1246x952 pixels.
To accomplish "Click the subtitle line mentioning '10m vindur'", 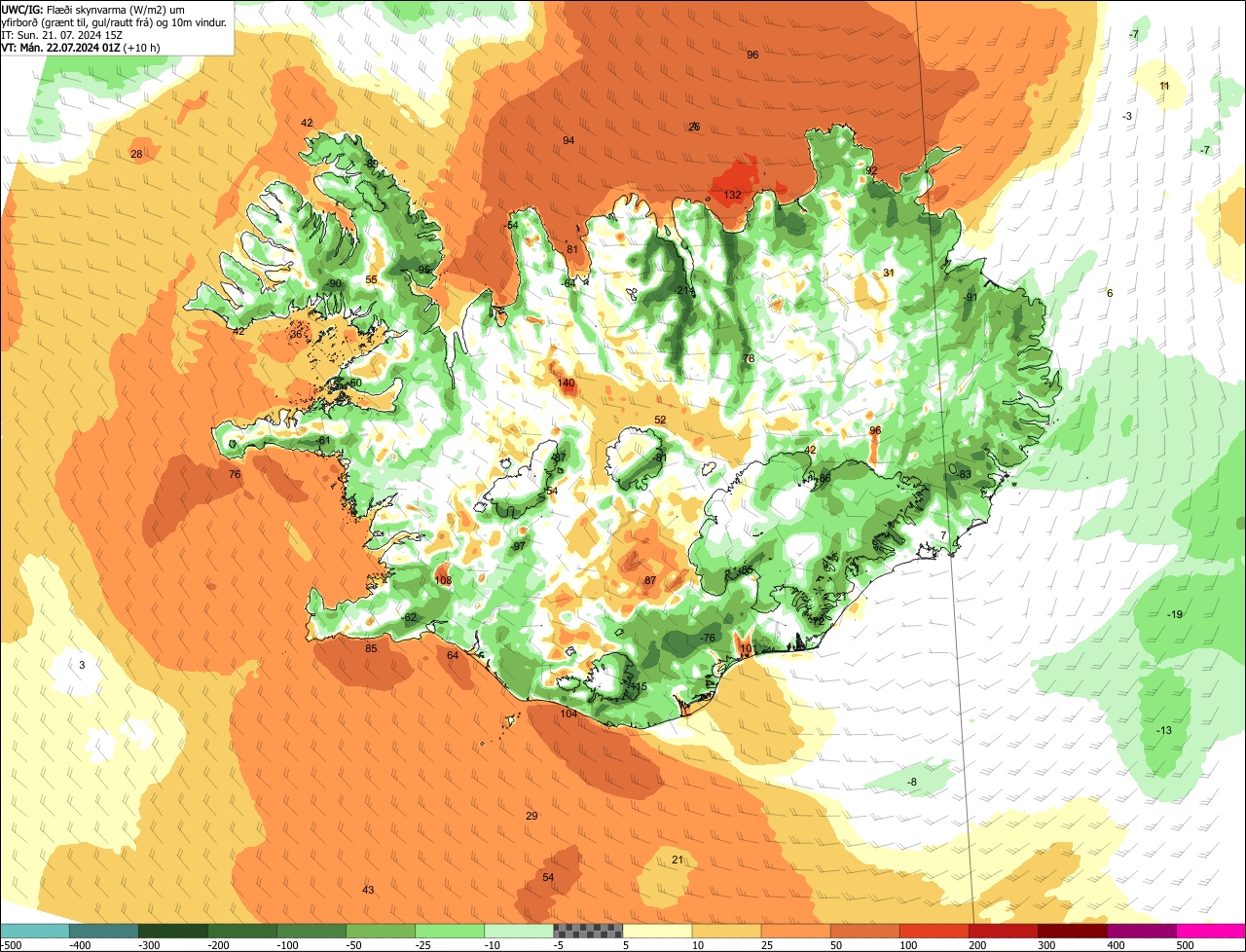I will coord(115,21).
